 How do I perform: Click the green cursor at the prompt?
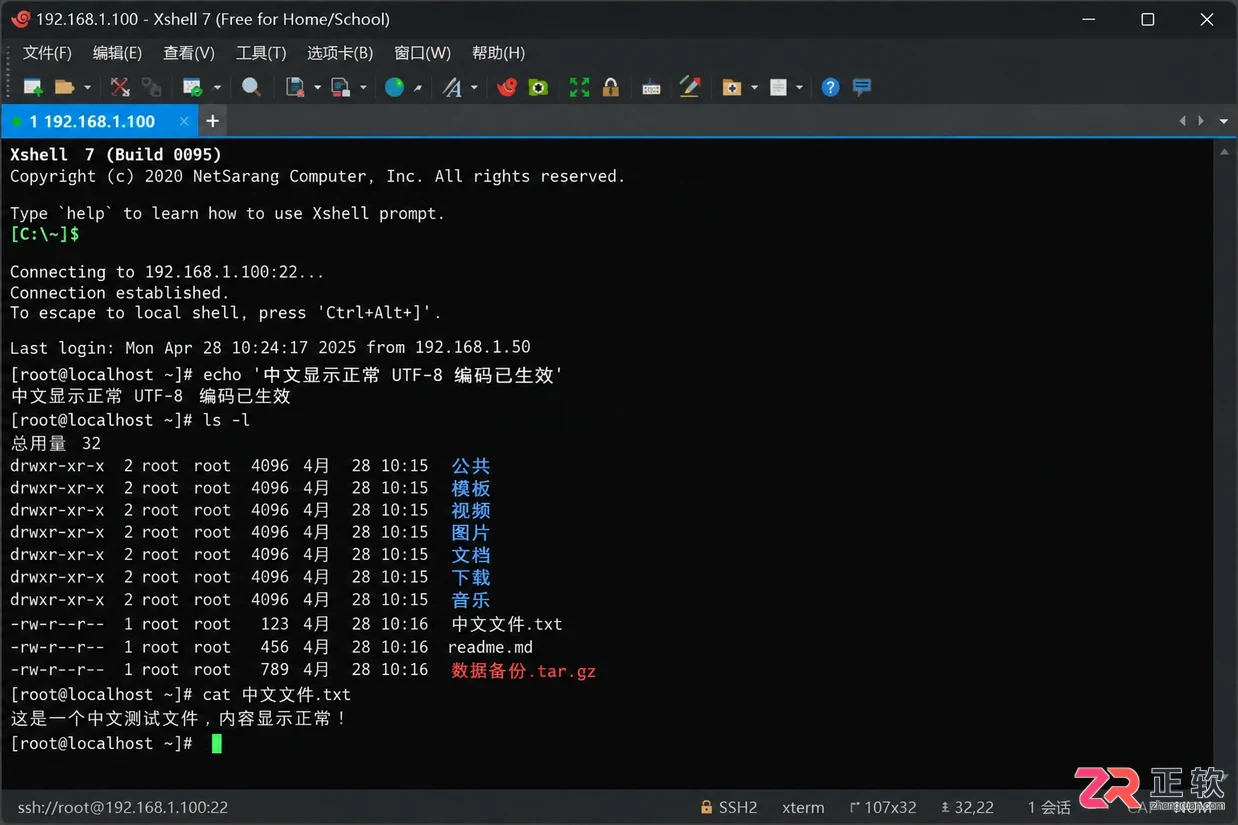pyautogui.click(x=217, y=743)
